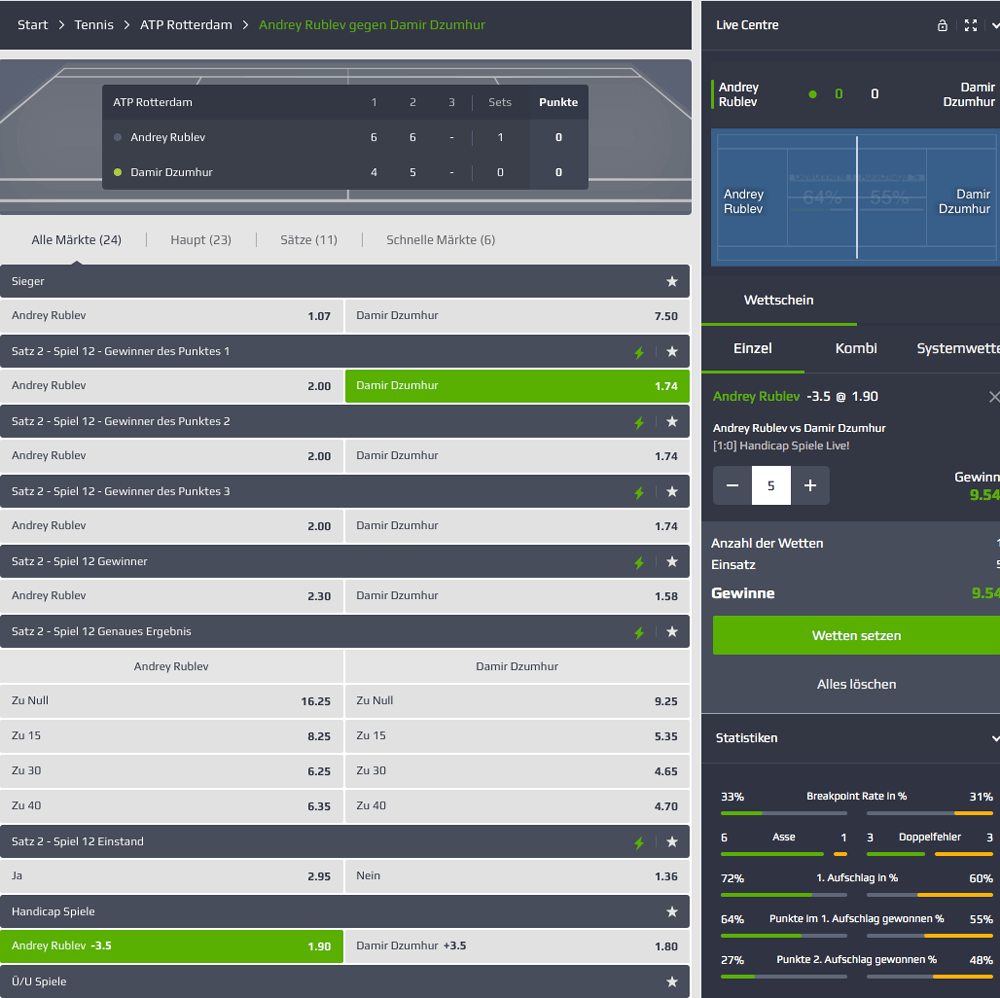Click lightning icon on Spiel 12 Gewinner

coord(639,562)
